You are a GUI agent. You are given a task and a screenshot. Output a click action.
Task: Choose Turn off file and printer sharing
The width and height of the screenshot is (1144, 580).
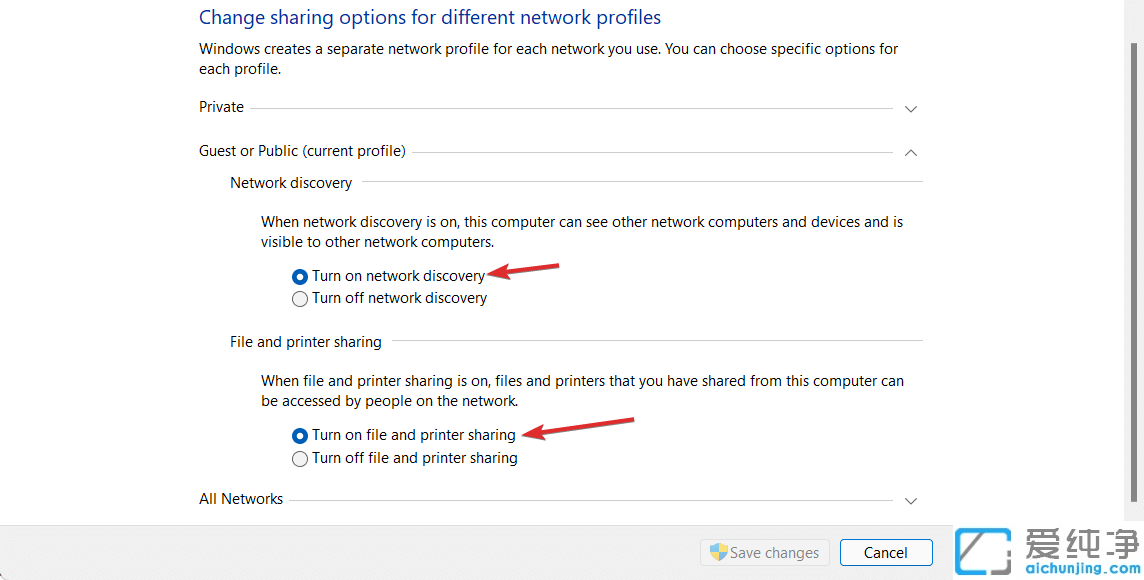click(x=300, y=459)
